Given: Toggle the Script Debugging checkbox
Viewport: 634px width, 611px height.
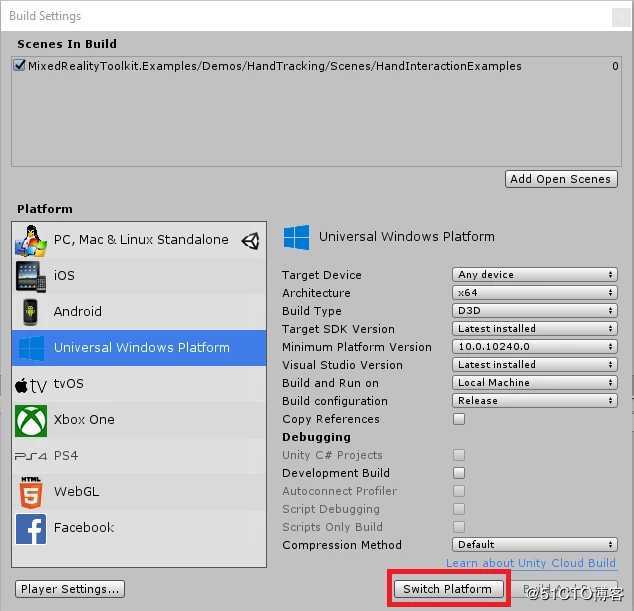Looking at the screenshot, I should [459, 508].
